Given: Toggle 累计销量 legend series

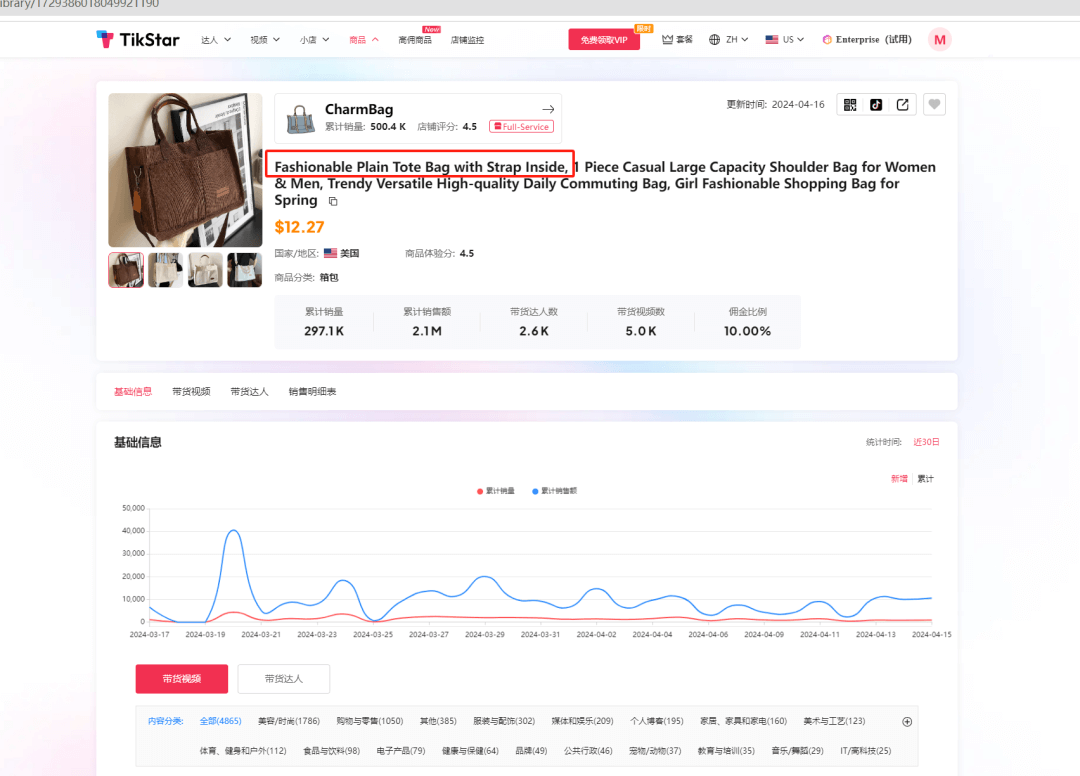Looking at the screenshot, I should pyautogui.click(x=496, y=491).
